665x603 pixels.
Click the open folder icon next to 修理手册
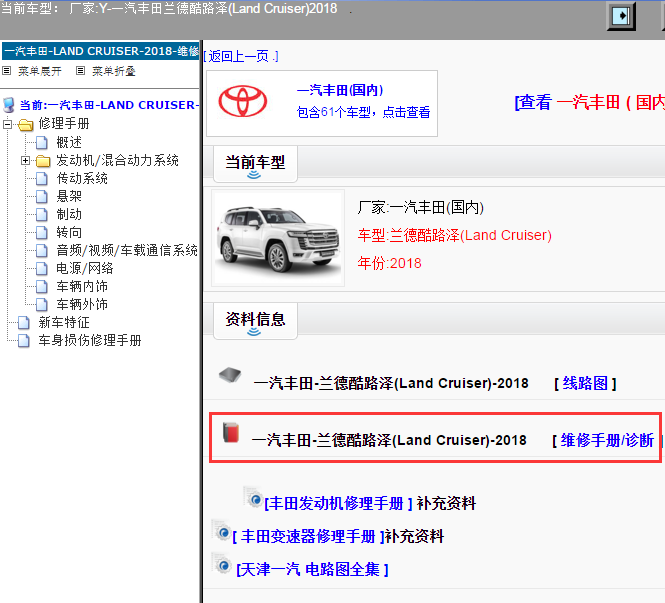[26, 124]
